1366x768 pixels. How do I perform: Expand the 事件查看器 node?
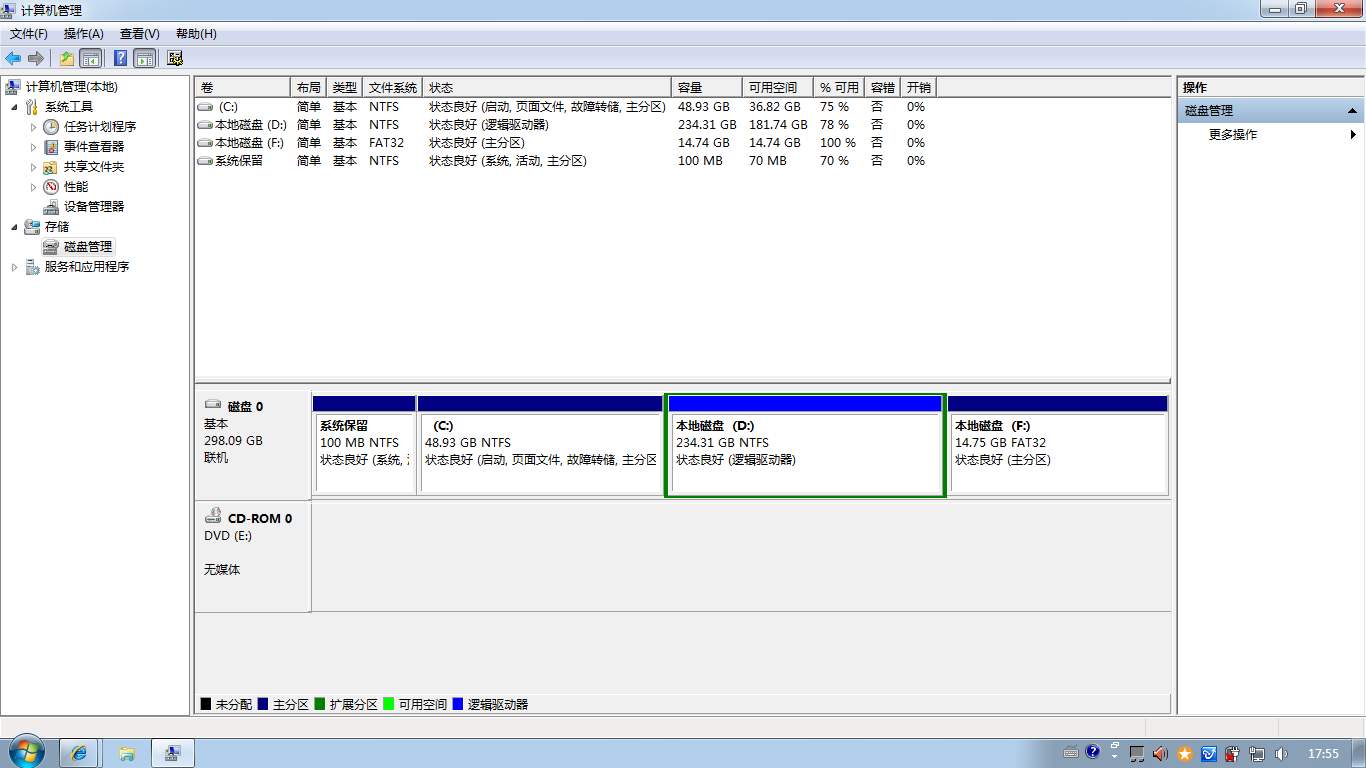tap(33, 147)
